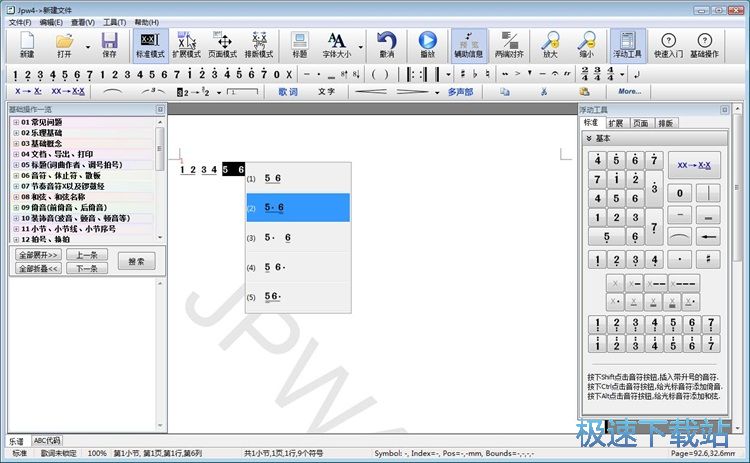Collapse the 基本 section in floating tools
Viewport: 750px width, 463px height.
click(x=589, y=138)
